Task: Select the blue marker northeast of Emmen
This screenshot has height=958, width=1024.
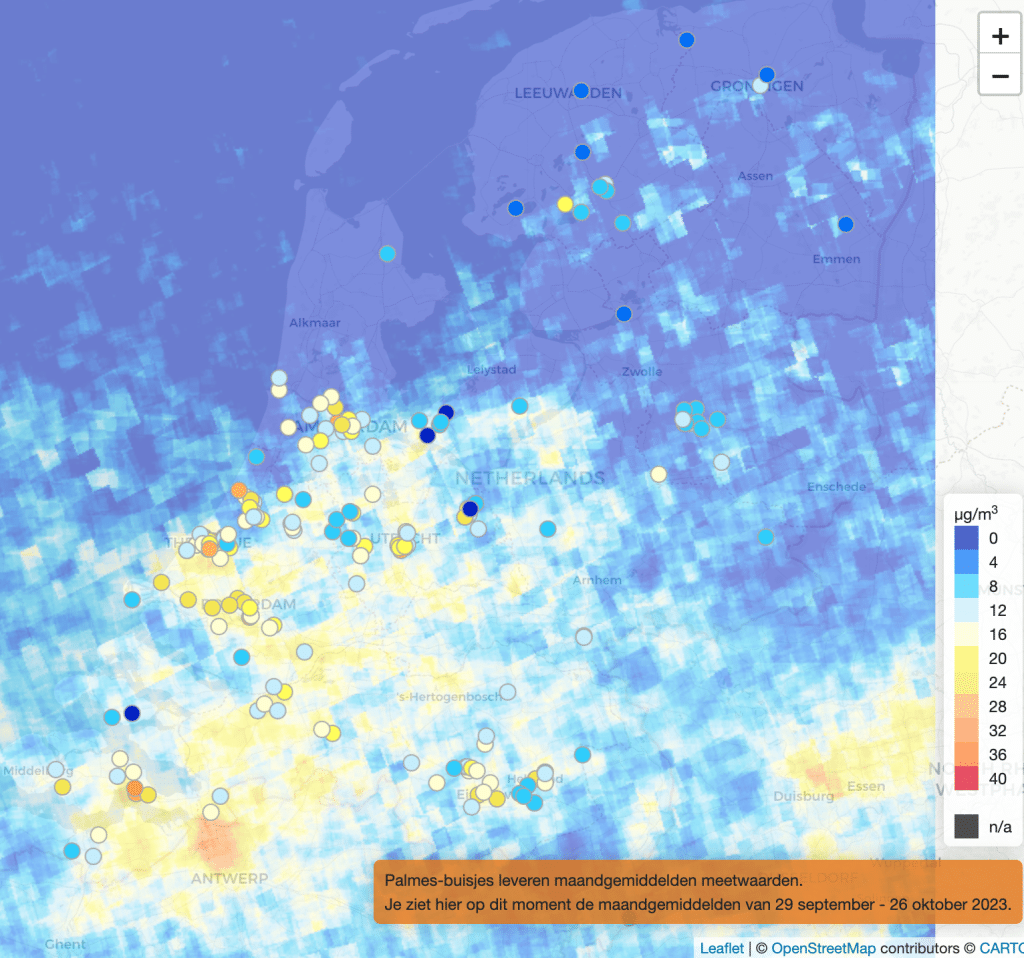Action: (x=846, y=224)
